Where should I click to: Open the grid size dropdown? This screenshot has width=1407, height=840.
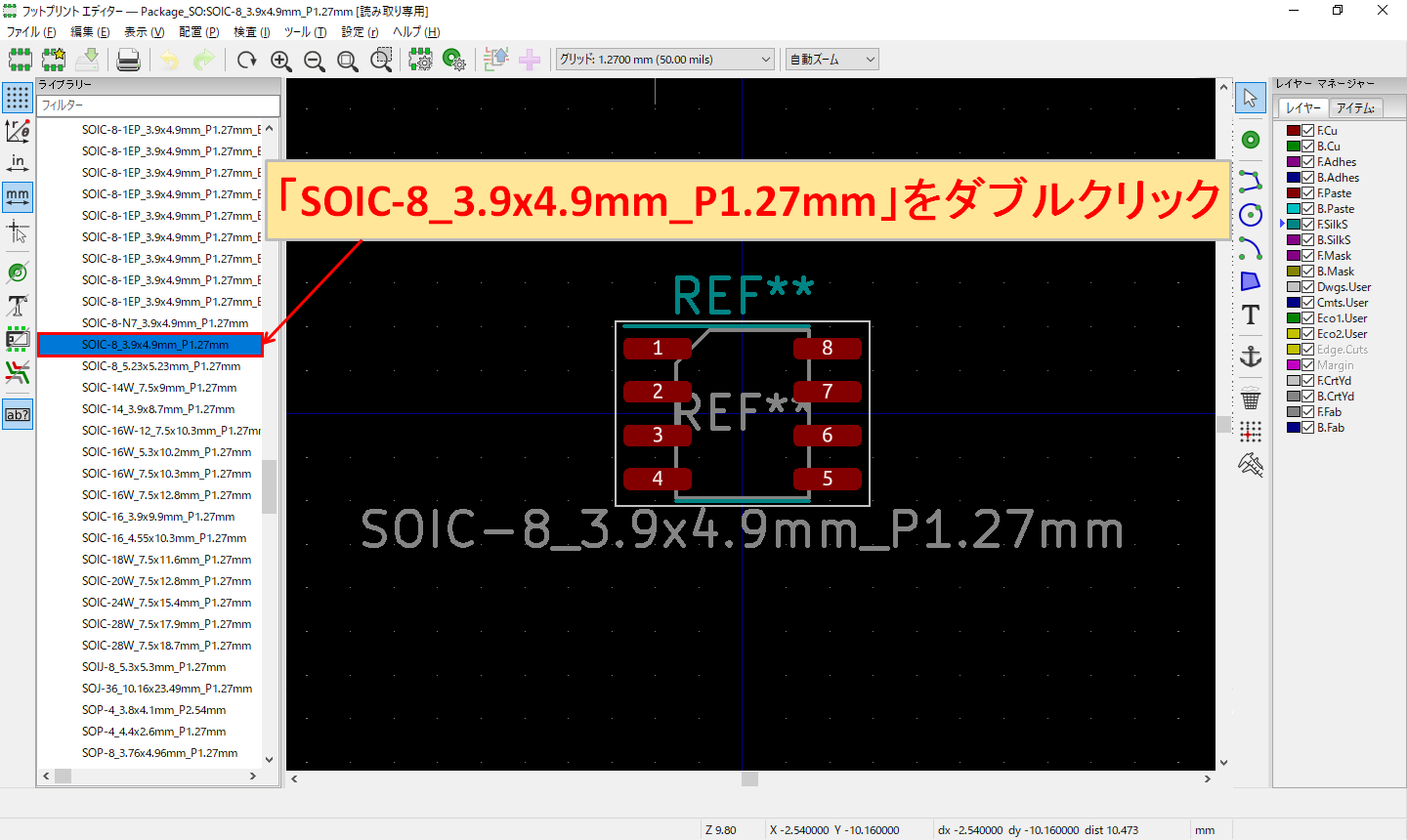point(664,59)
